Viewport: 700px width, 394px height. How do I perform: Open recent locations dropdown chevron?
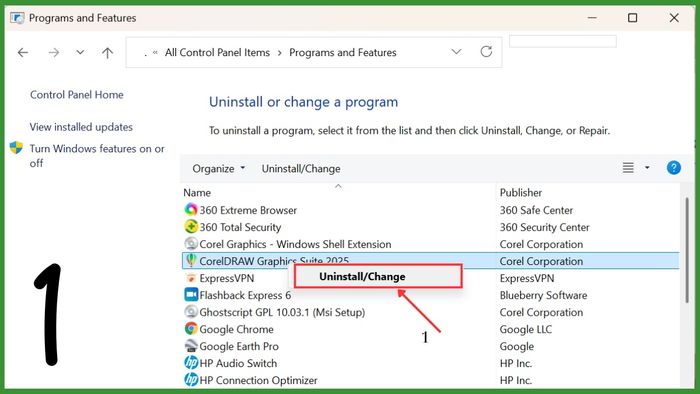click(80, 52)
